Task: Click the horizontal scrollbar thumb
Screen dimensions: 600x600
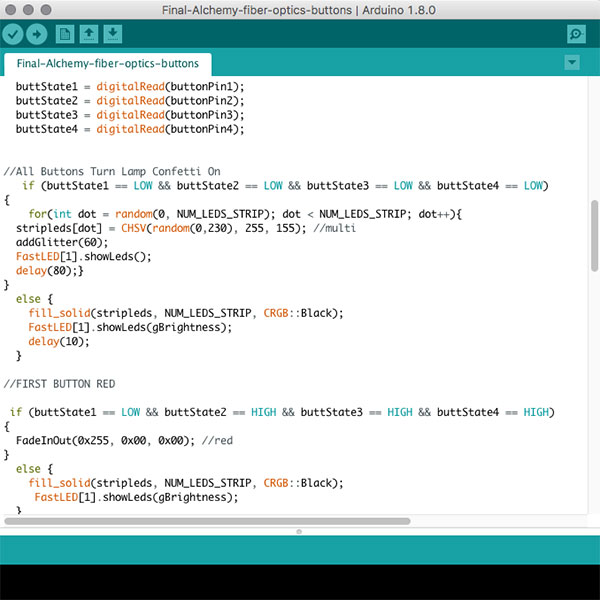Action: (x=207, y=521)
